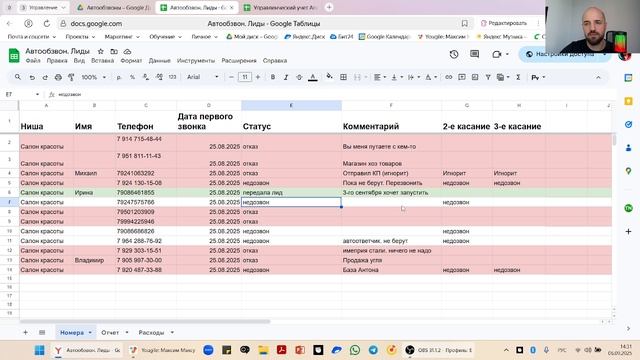The height and width of the screenshot is (360, 640).
Task: Open the zoom level 100% dropdown
Action: point(93,77)
